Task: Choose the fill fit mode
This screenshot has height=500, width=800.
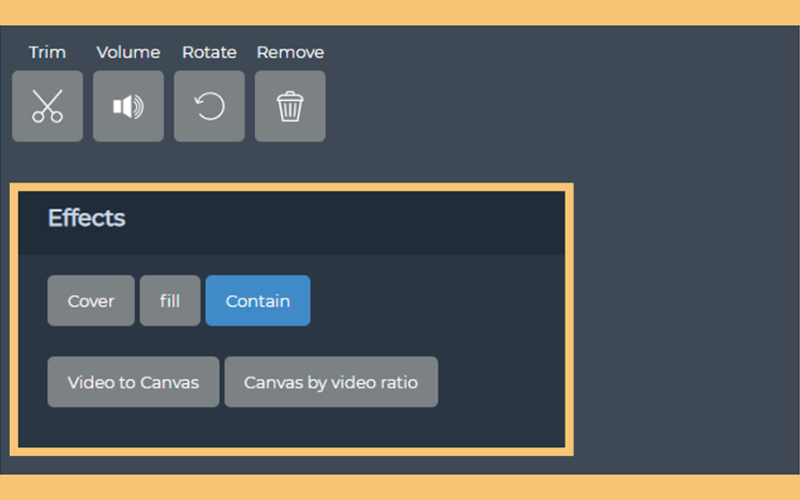Action: coord(170,301)
